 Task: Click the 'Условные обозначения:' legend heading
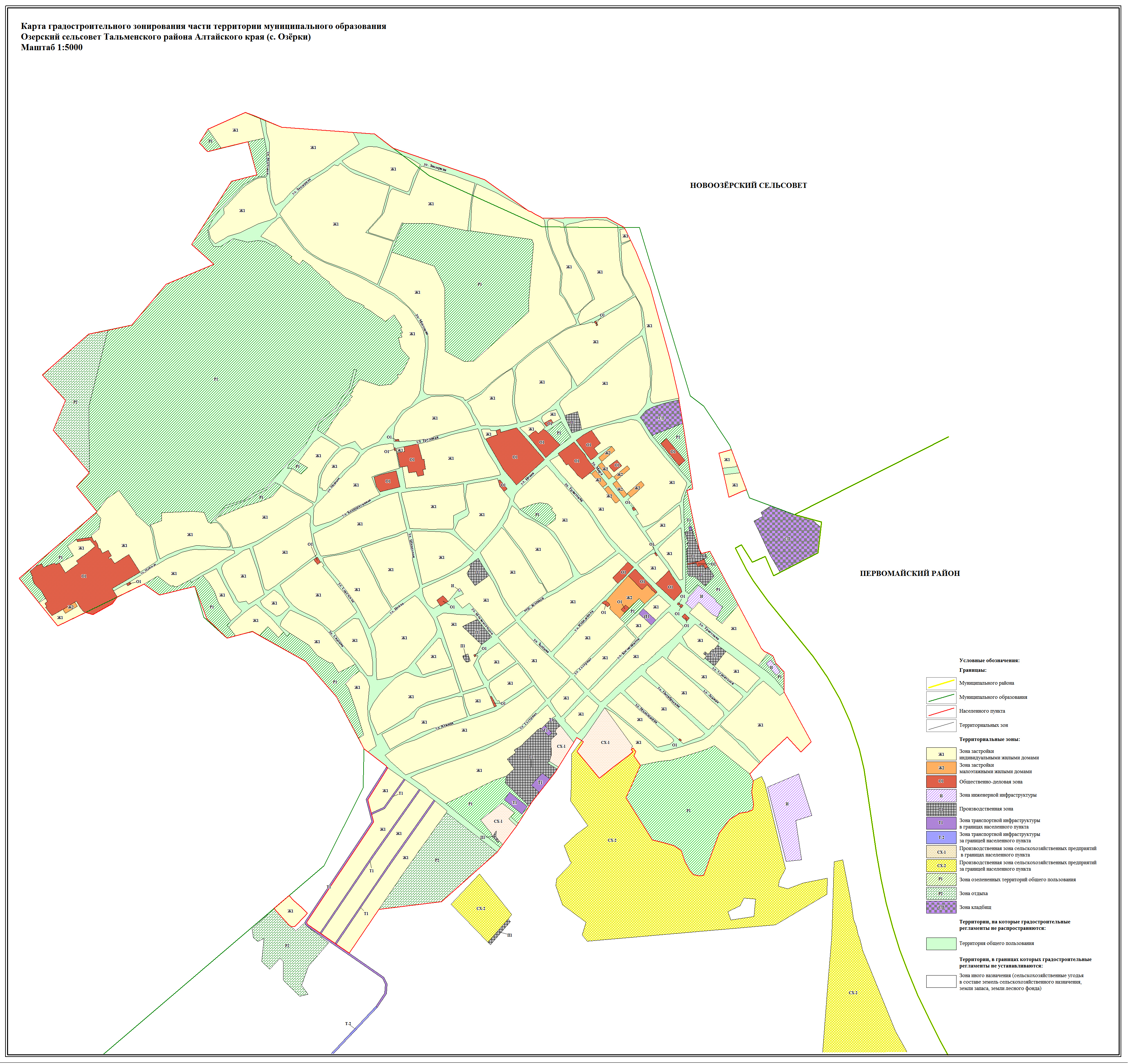click(x=989, y=661)
